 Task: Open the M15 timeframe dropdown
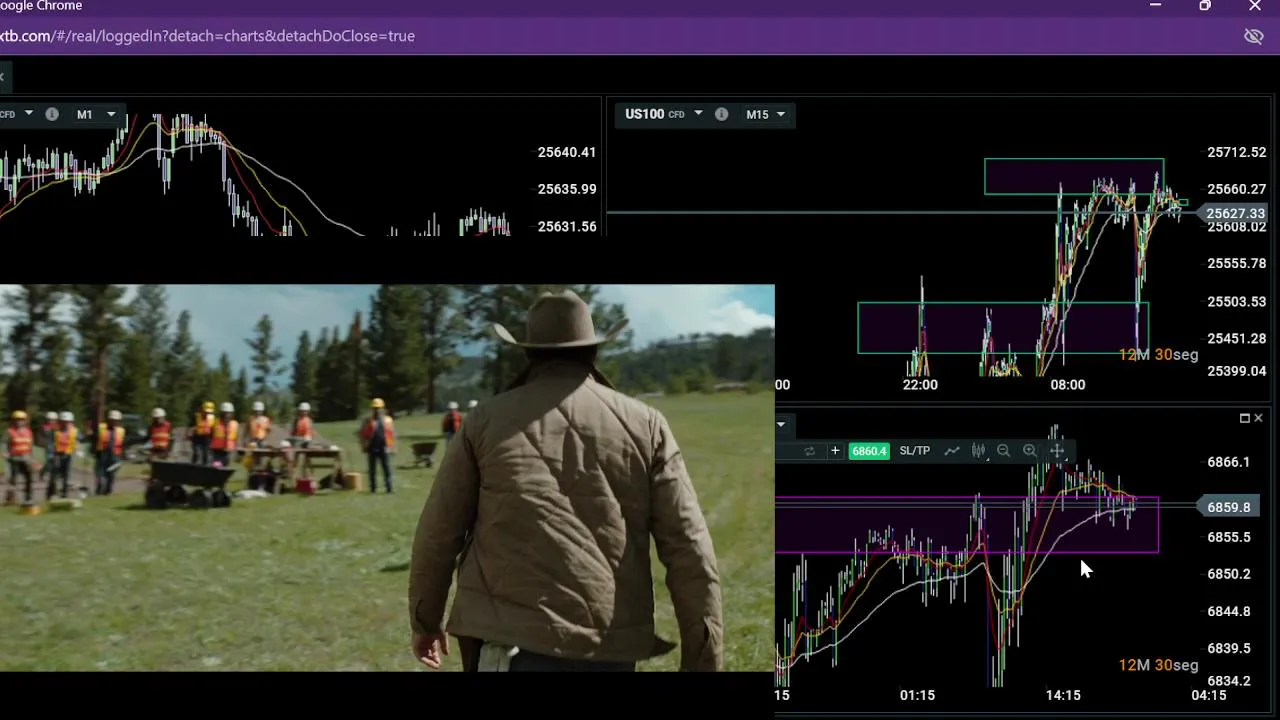(x=765, y=114)
